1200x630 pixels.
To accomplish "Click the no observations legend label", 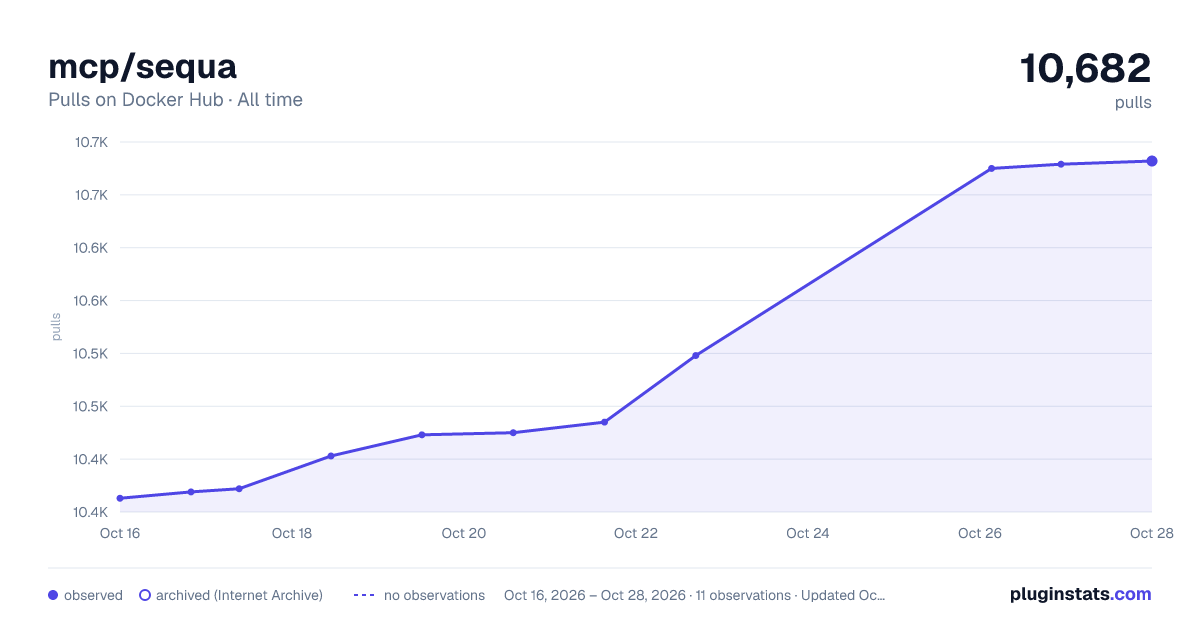I will (434, 595).
